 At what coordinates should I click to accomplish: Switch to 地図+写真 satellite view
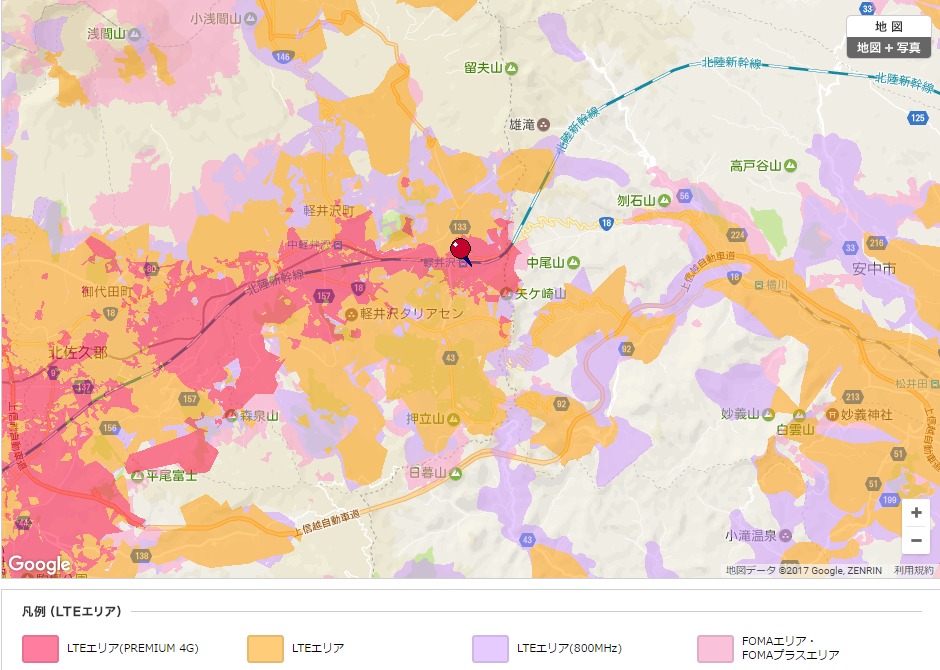[888, 47]
